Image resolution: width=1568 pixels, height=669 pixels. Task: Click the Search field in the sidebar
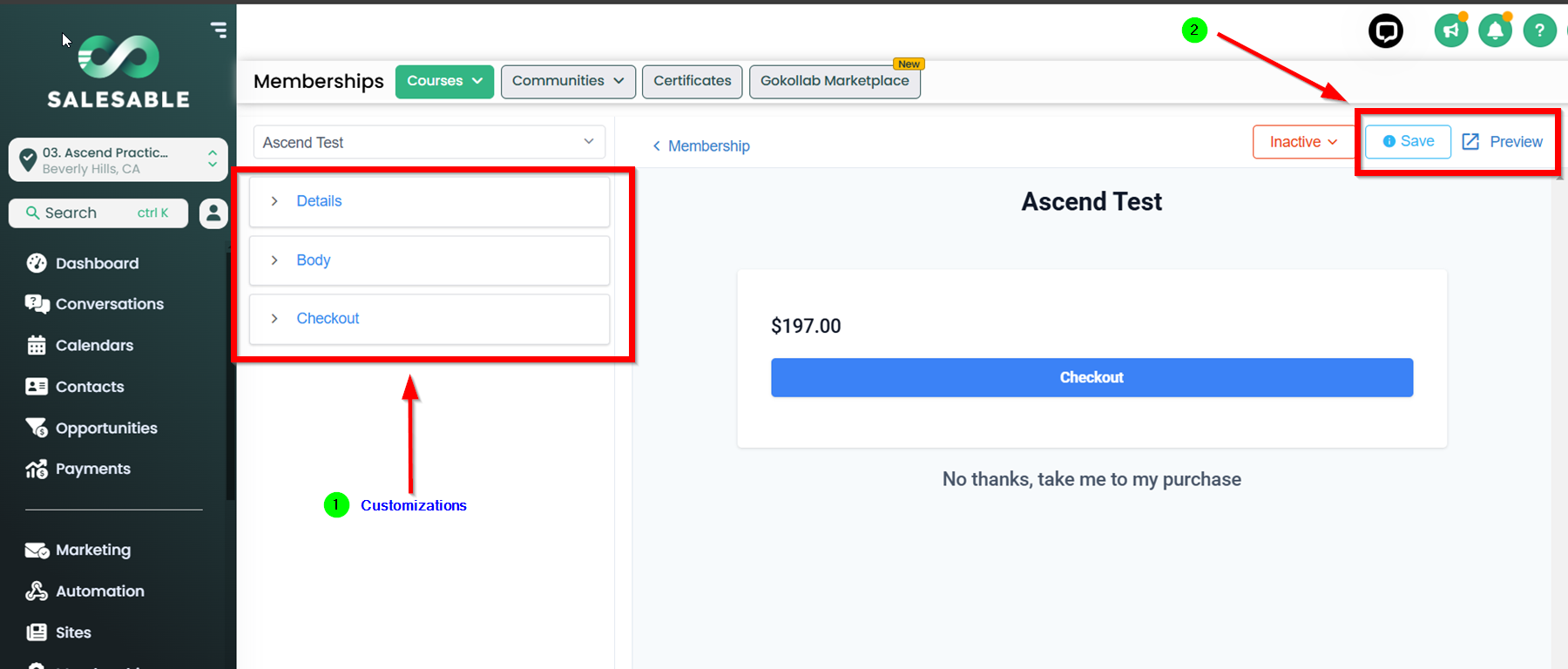click(98, 213)
